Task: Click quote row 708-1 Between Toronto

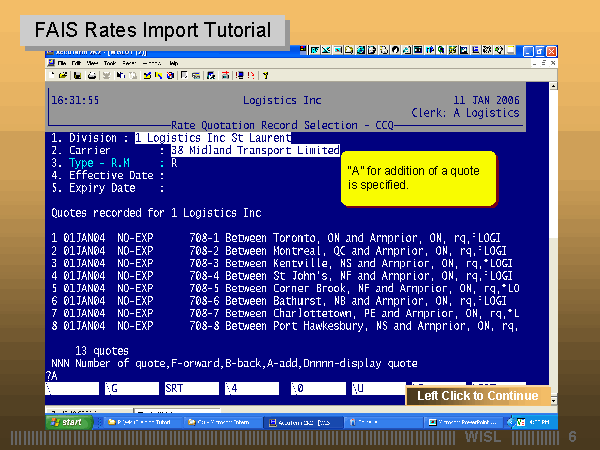Action: [276, 238]
